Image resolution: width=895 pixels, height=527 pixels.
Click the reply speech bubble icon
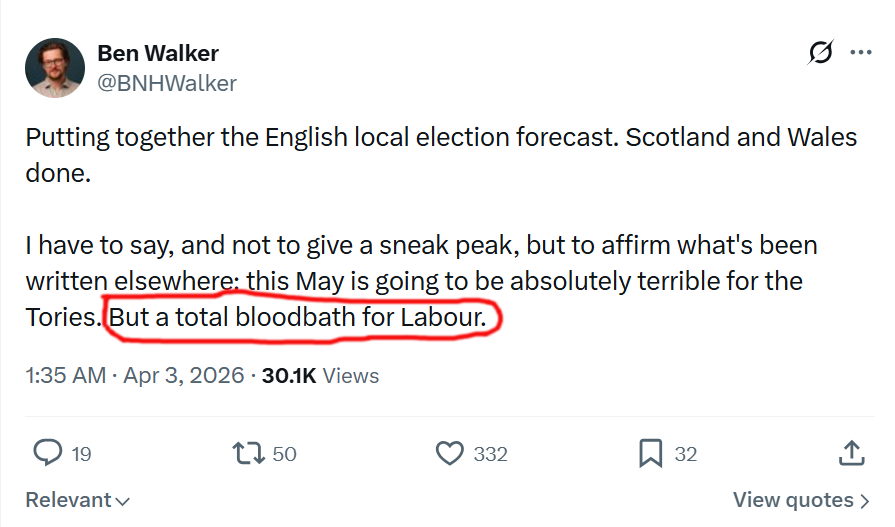click(x=48, y=453)
